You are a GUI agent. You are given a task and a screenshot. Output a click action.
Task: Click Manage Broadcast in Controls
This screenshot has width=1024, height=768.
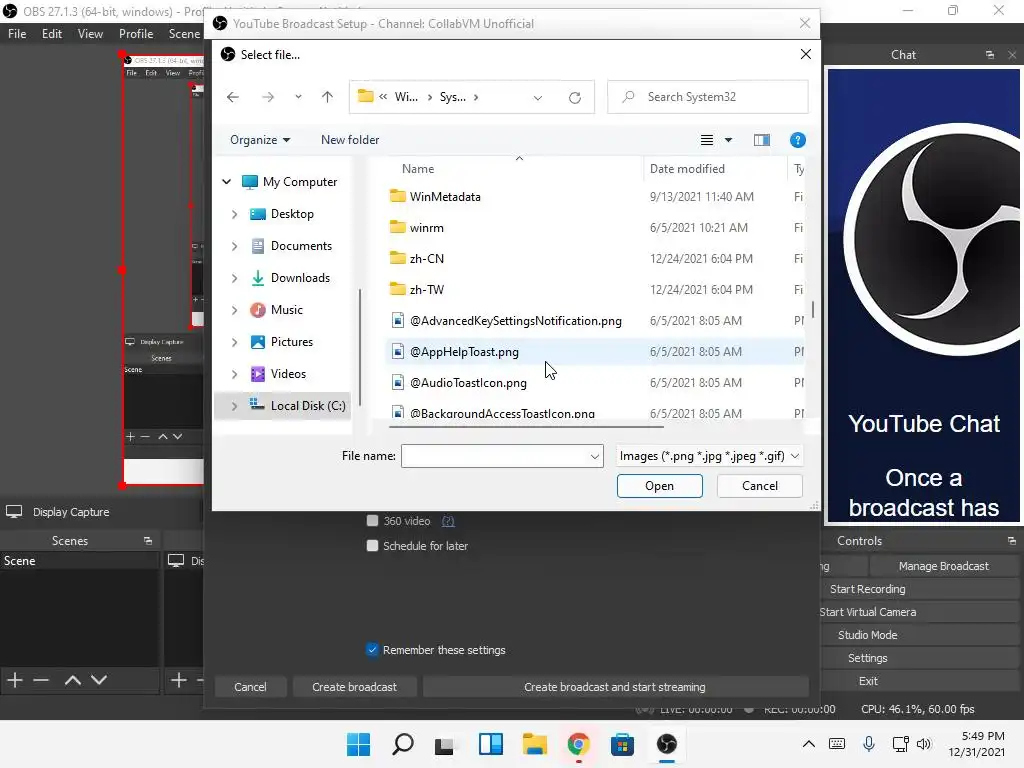click(x=943, y=566)
